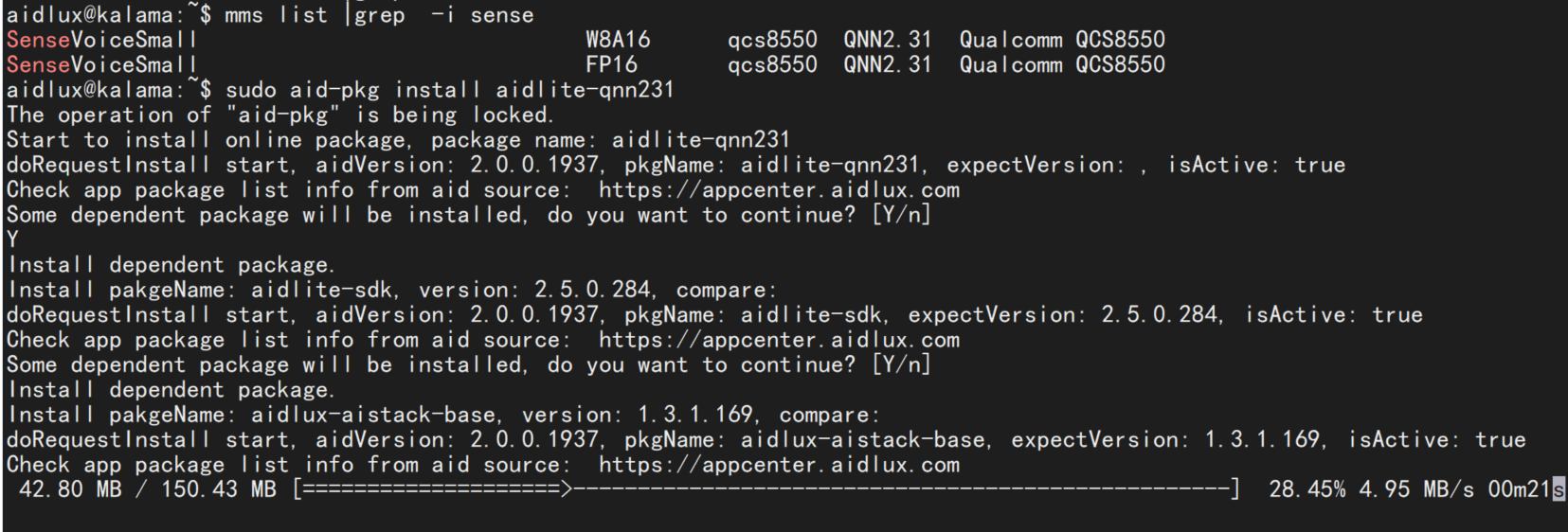
Task: Click the typed Y response line
Action: click(x=12, y=239)
